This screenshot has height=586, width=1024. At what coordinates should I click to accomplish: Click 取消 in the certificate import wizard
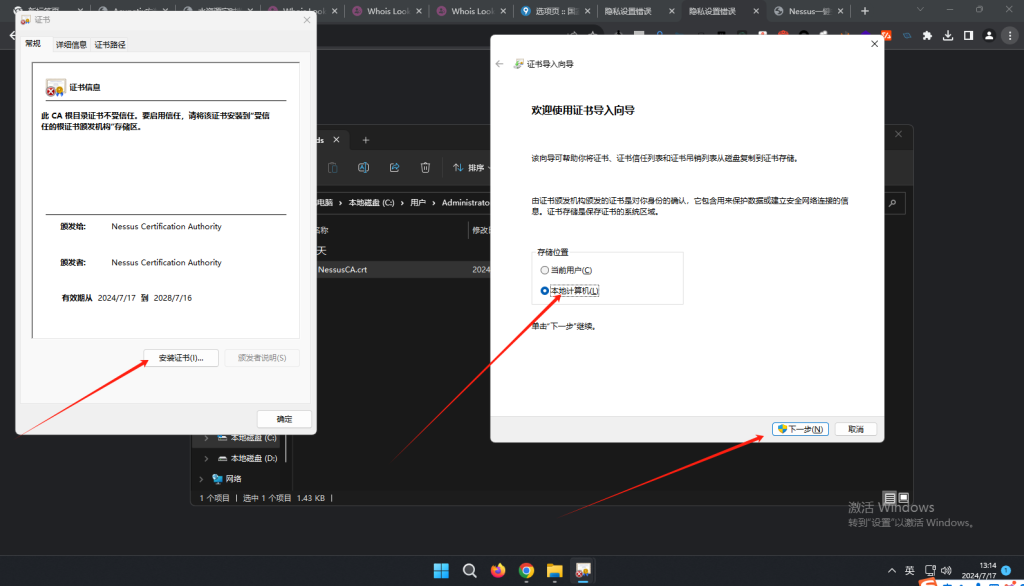pos(856,429)
